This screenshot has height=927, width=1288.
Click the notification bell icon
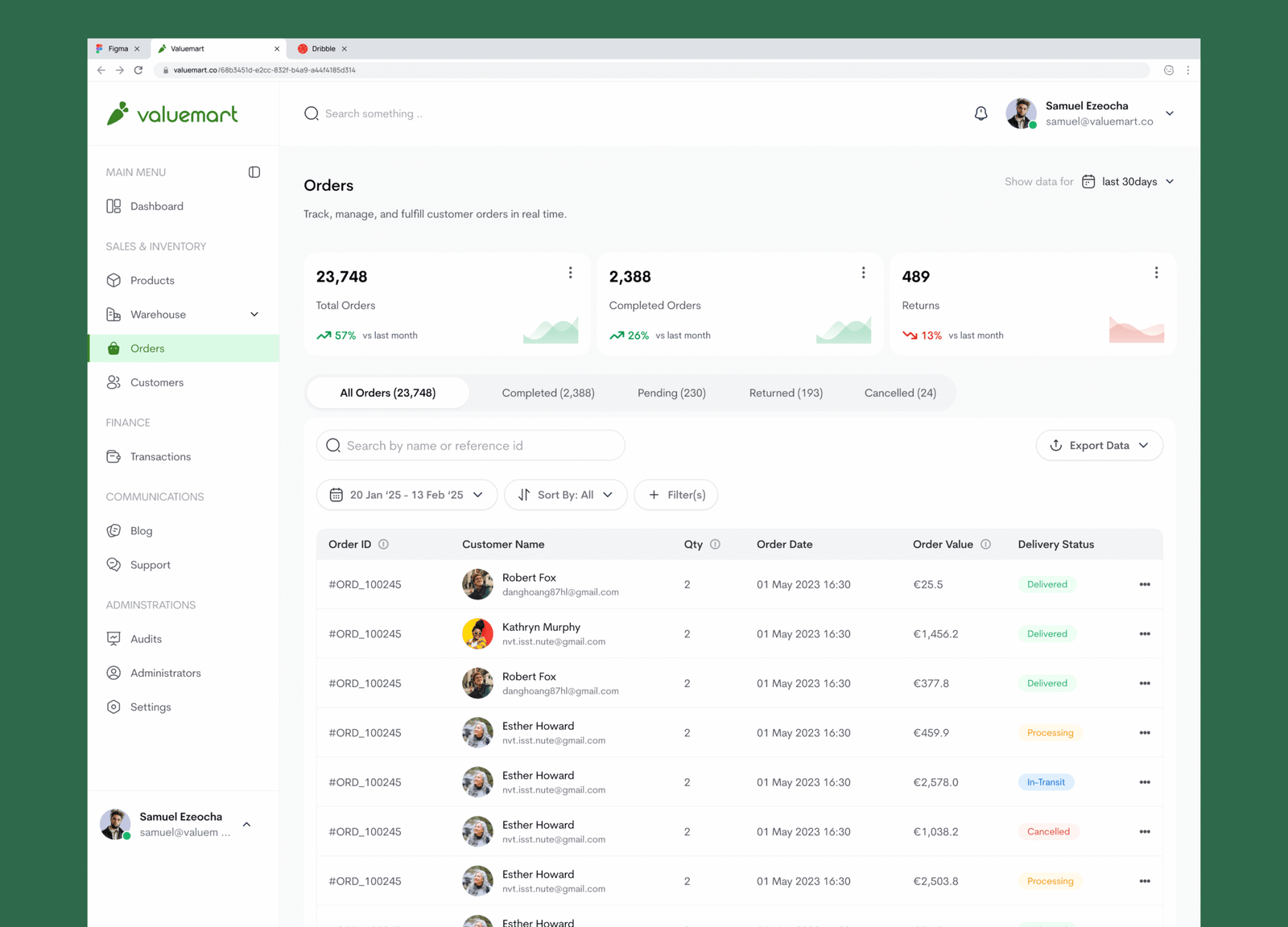coord(980,113)
